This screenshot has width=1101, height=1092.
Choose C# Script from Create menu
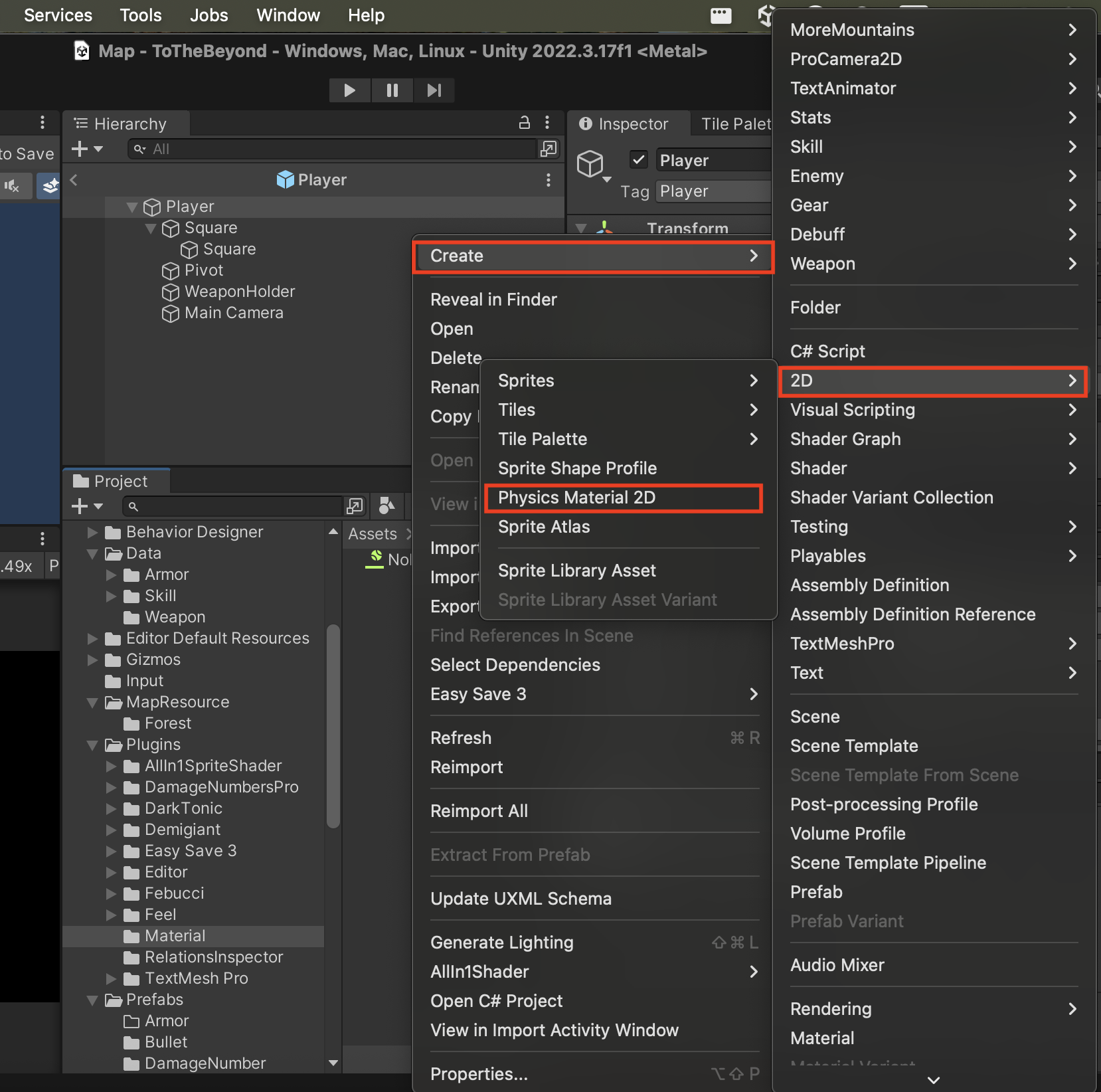pos(827,351)
